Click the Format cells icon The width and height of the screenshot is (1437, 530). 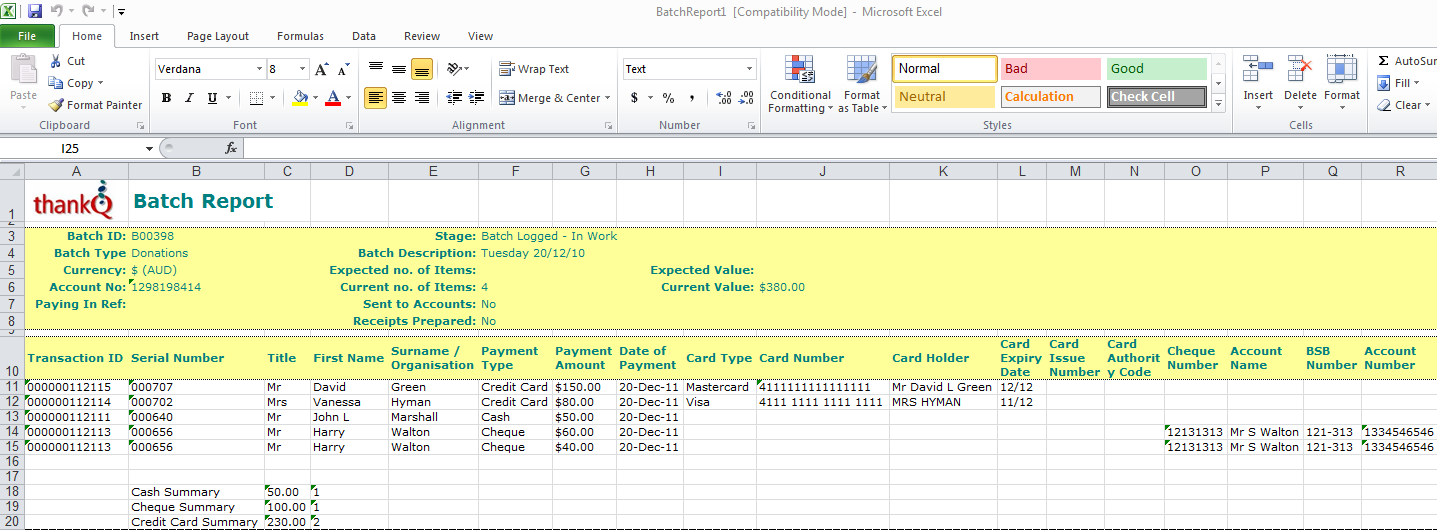pos(1341,69)
